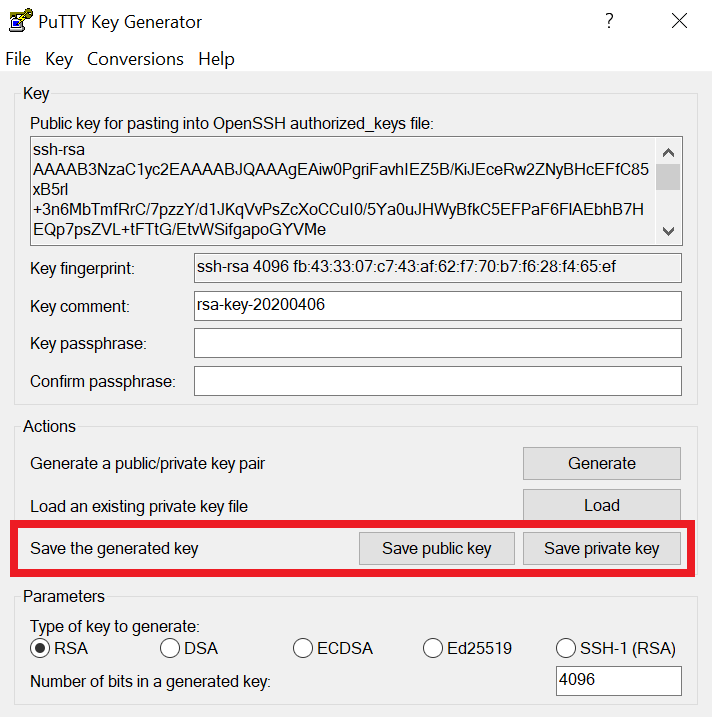Click Save public key button
The image size is (712, 717).
[x=437, y=548]
